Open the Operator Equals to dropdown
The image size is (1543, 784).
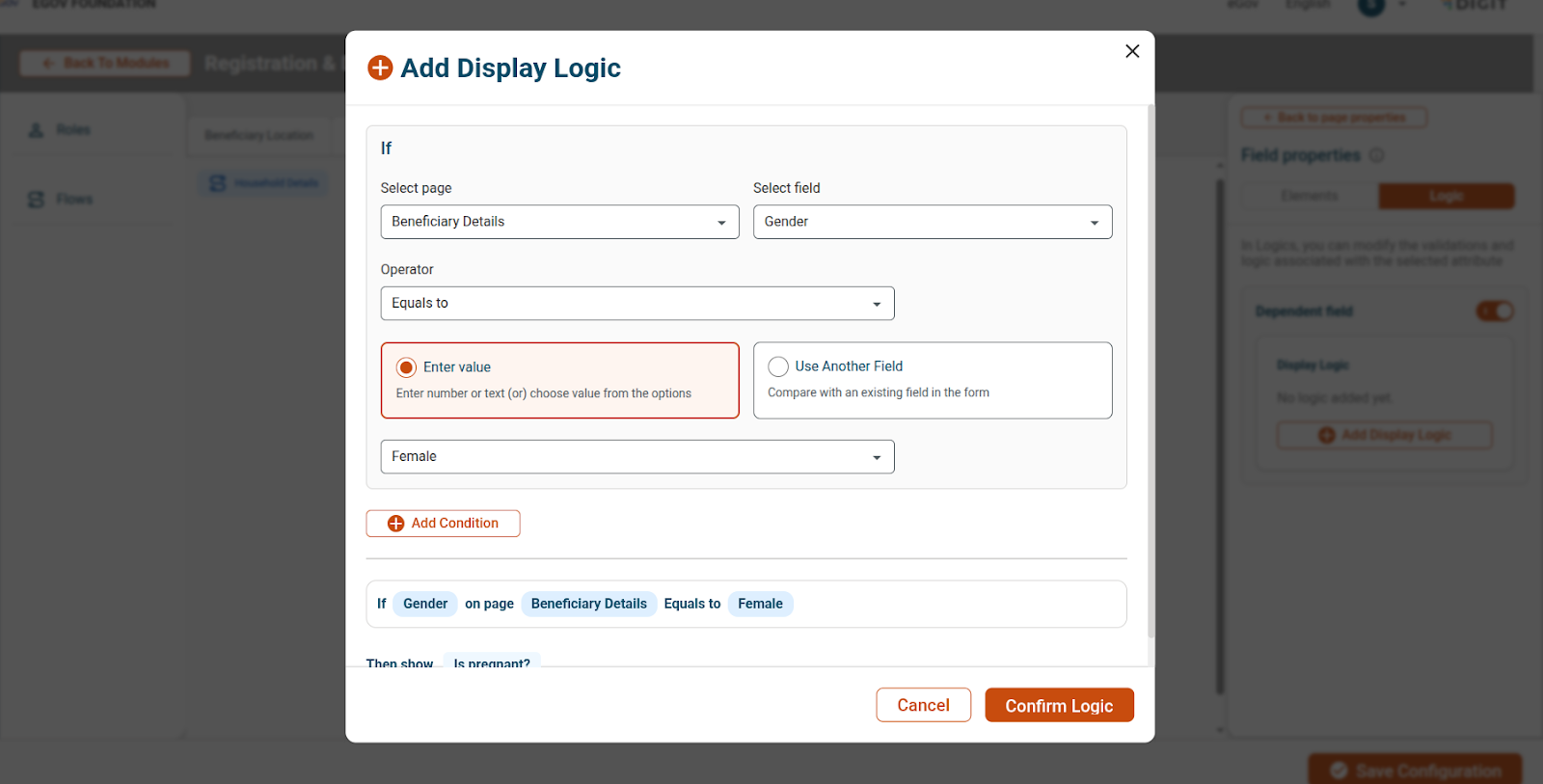[636, 304]
